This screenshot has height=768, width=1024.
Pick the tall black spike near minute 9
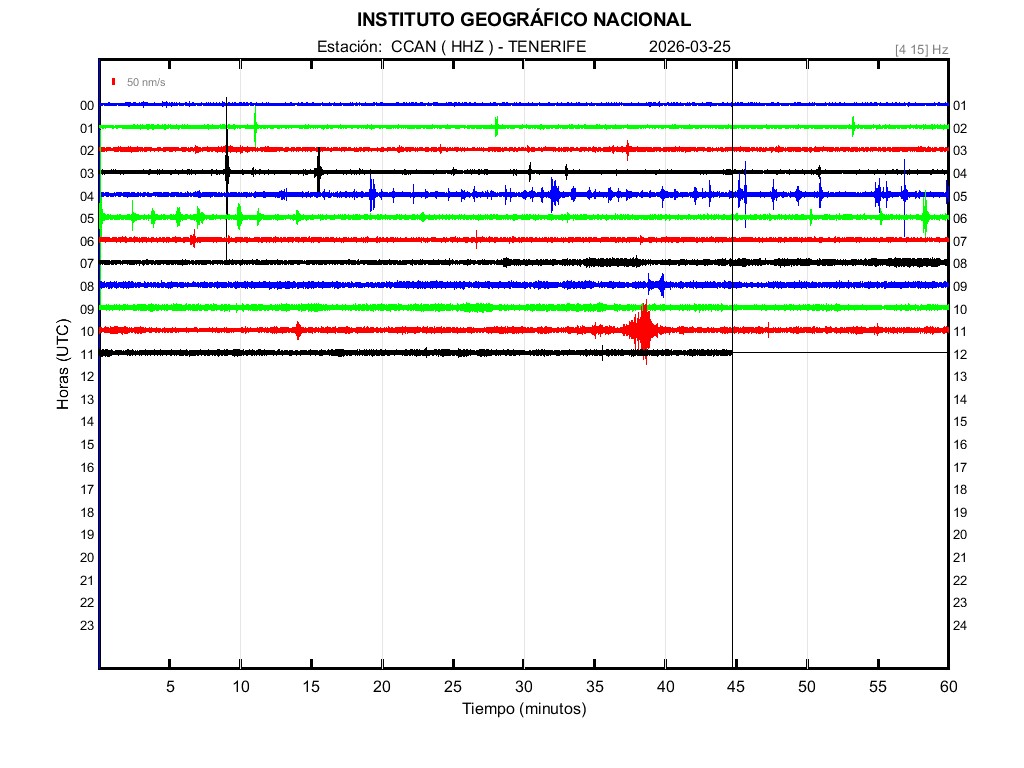[x=227, y=168]
